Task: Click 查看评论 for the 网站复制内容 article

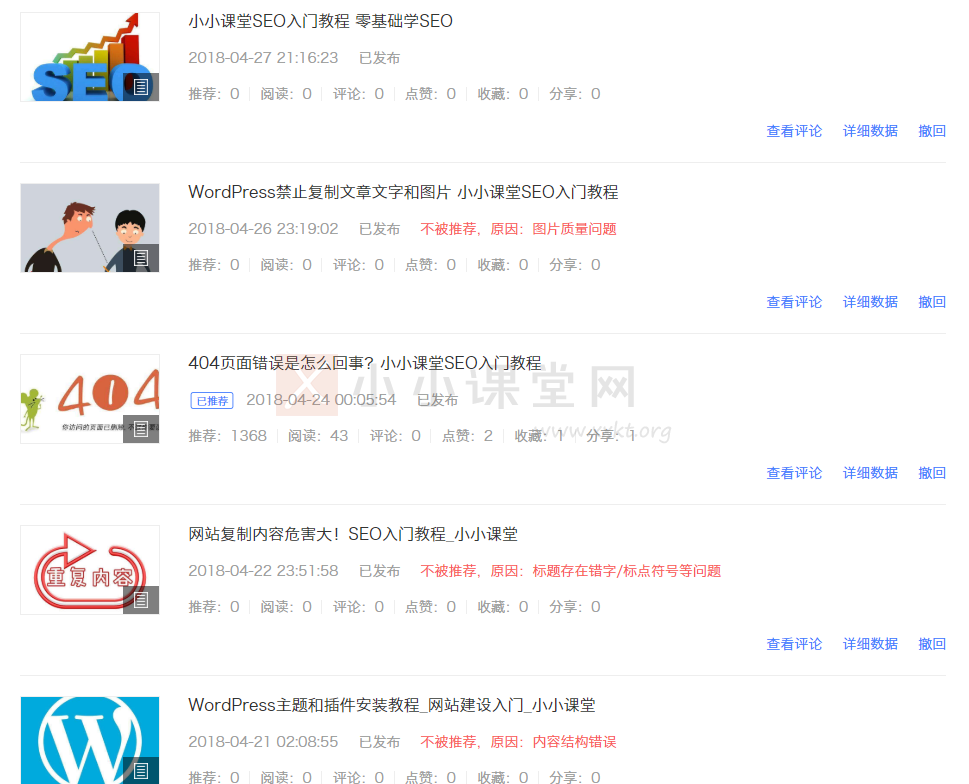Action: (794, 644)
